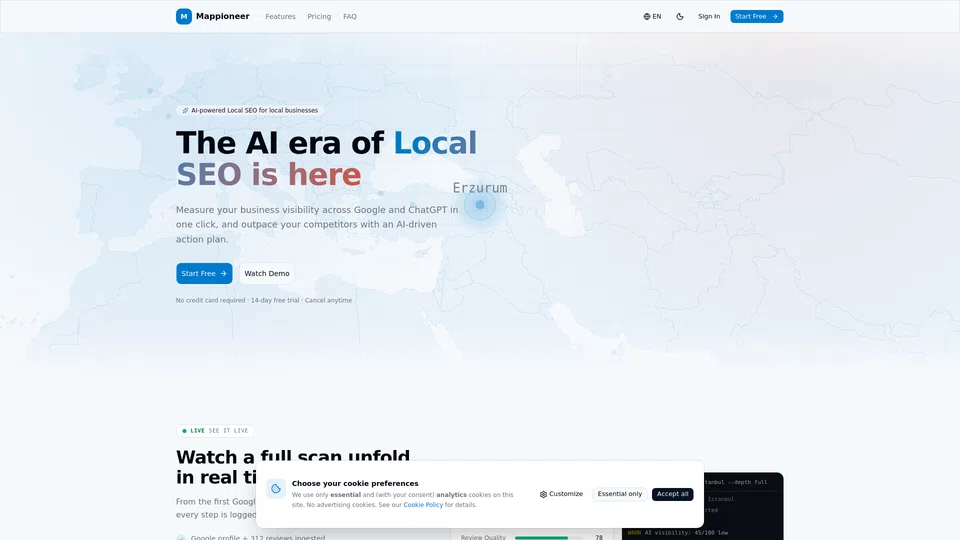Click the Erzurum map marker dot
The width and height of the screenshot is (960, 540).
point(480,205)
